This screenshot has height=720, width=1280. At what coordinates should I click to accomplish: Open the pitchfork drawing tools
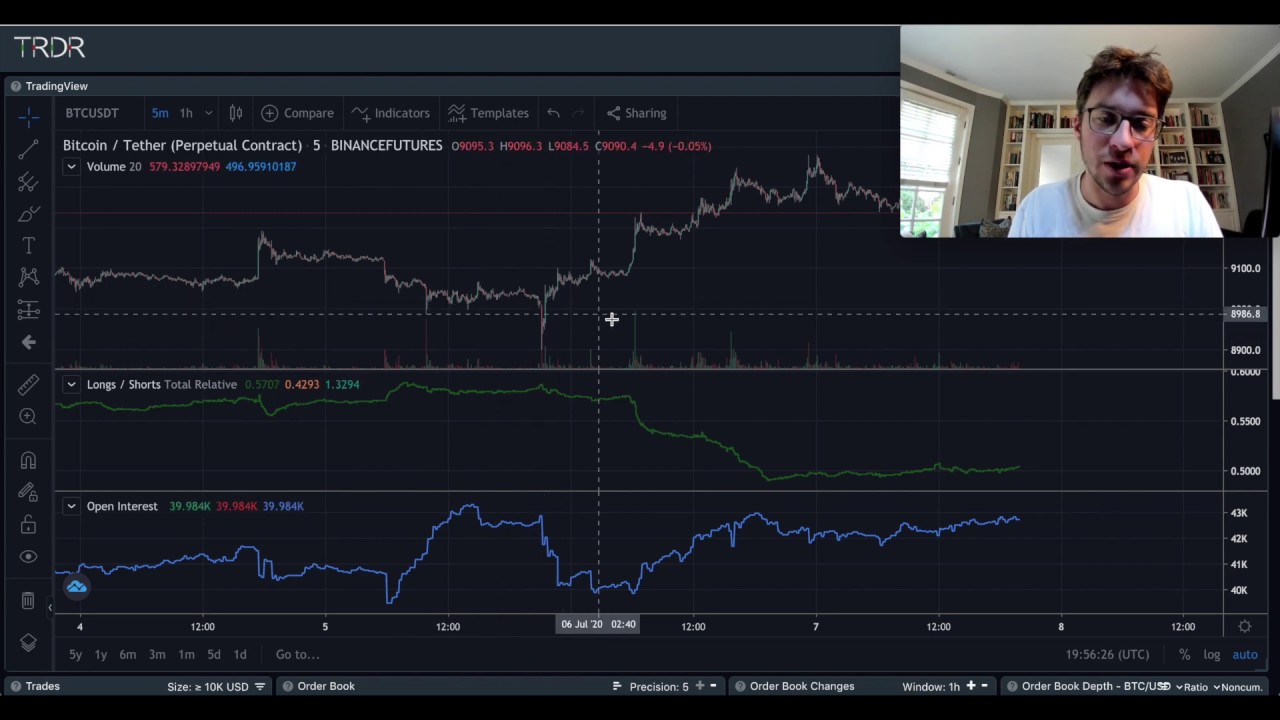coord(28,182)
